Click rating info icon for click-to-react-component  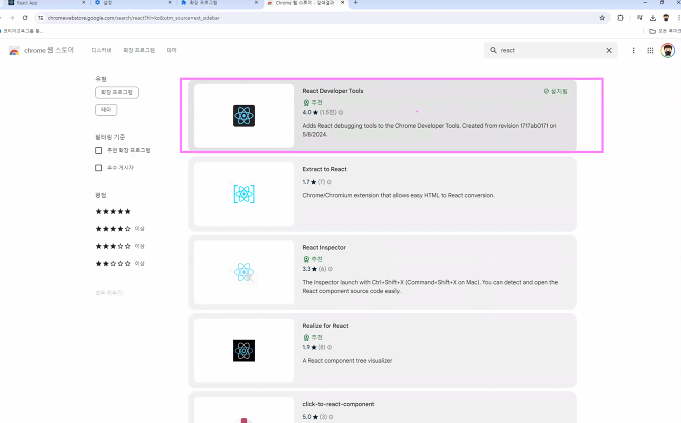(331, 417)
